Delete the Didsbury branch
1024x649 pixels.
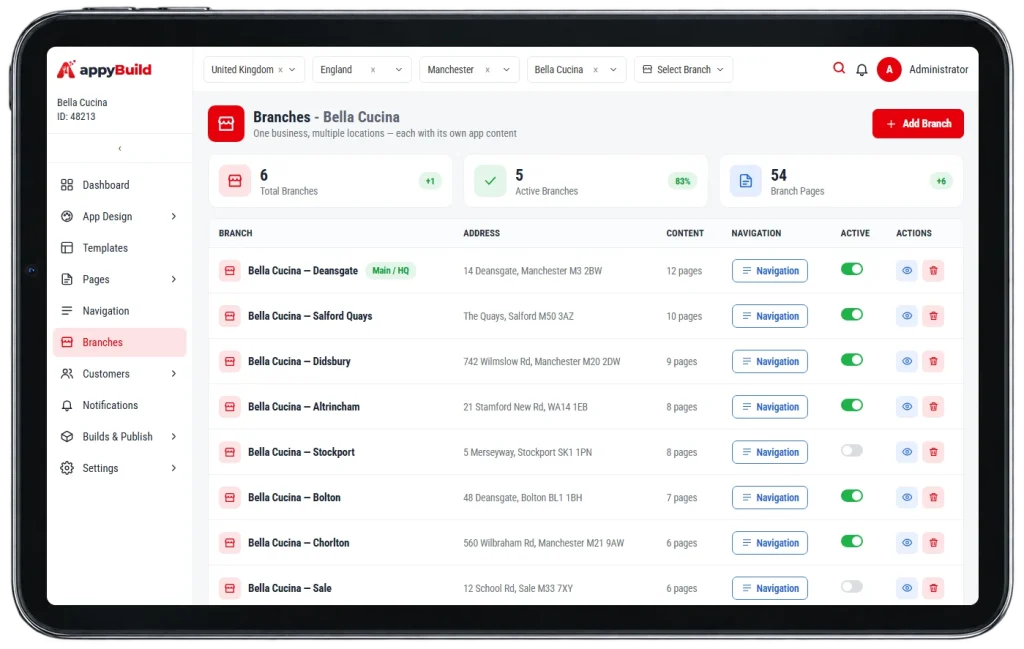(x=933, y=361)
